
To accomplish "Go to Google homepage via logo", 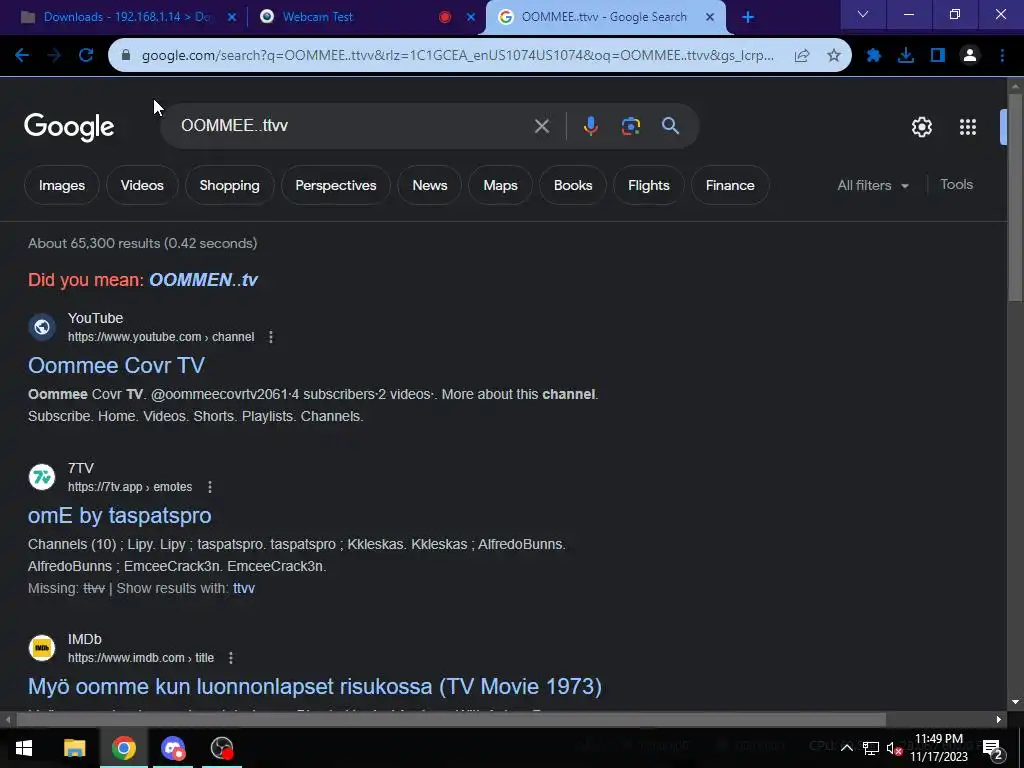I will tap(69, 127).
